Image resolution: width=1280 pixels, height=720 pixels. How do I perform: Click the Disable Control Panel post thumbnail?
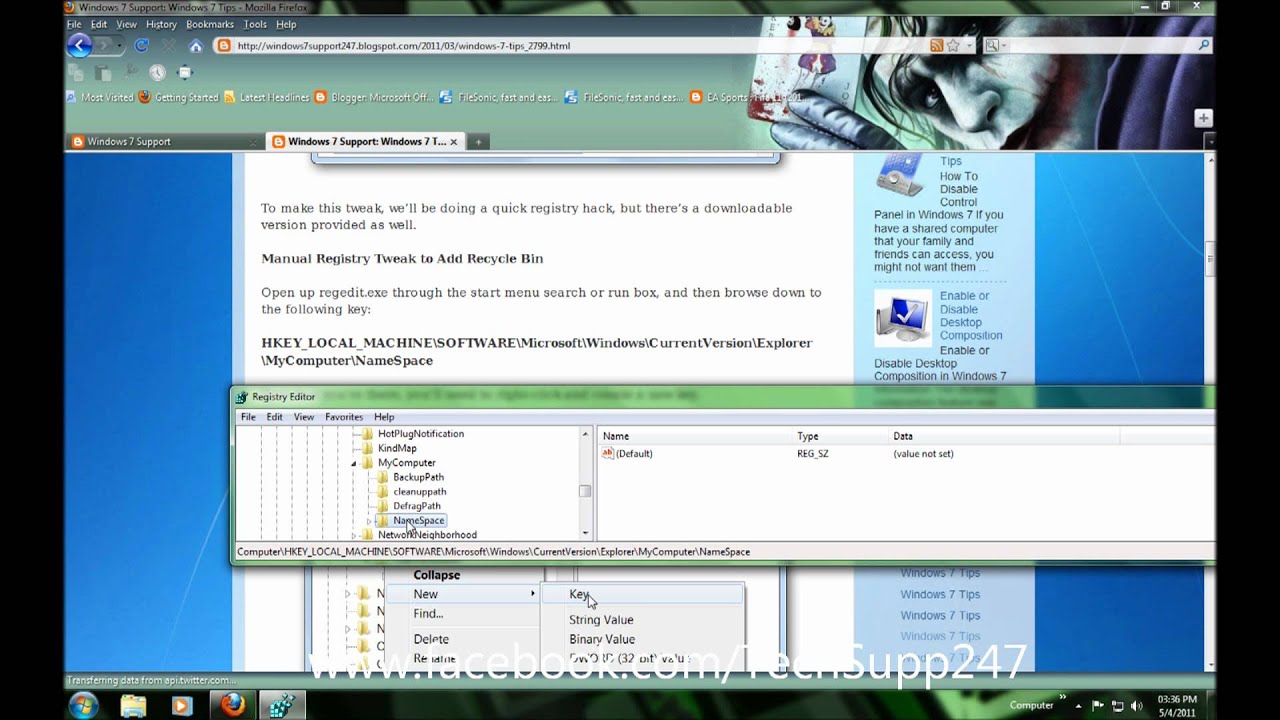pyautogui.click(x=901, y=176)
